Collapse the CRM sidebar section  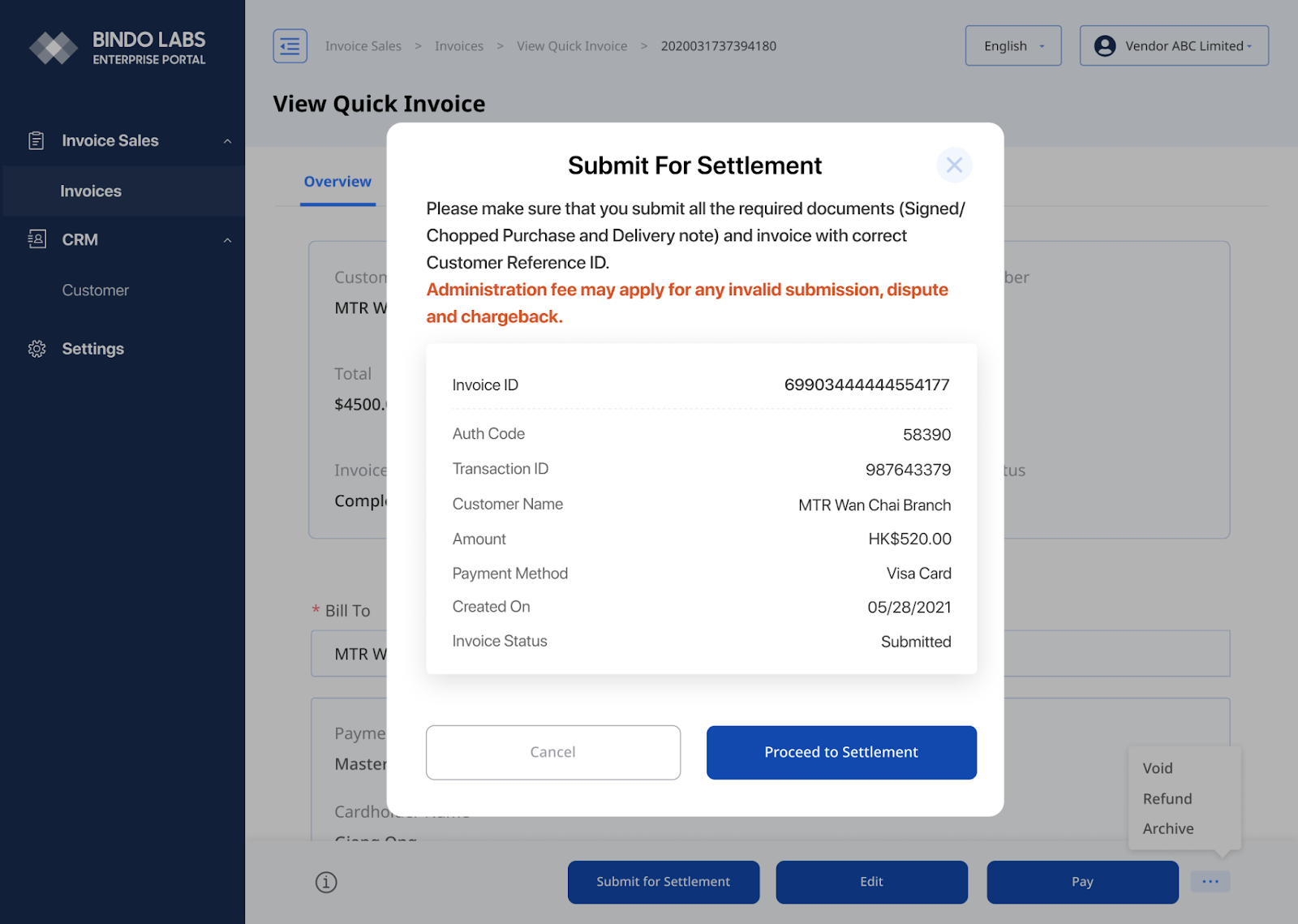pos(227,240)
